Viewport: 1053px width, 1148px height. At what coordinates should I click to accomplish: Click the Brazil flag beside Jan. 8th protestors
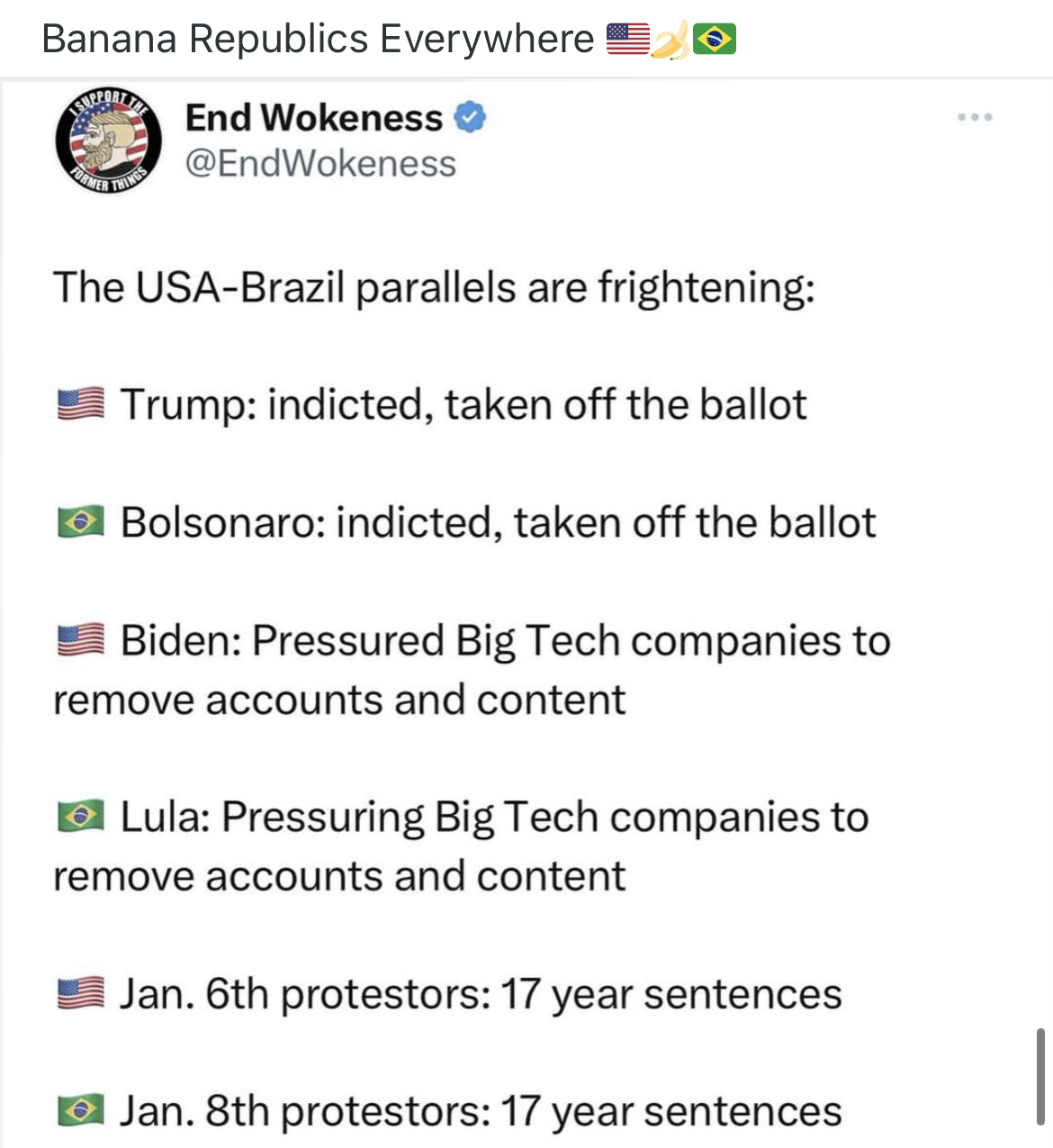pos(81,1111)
